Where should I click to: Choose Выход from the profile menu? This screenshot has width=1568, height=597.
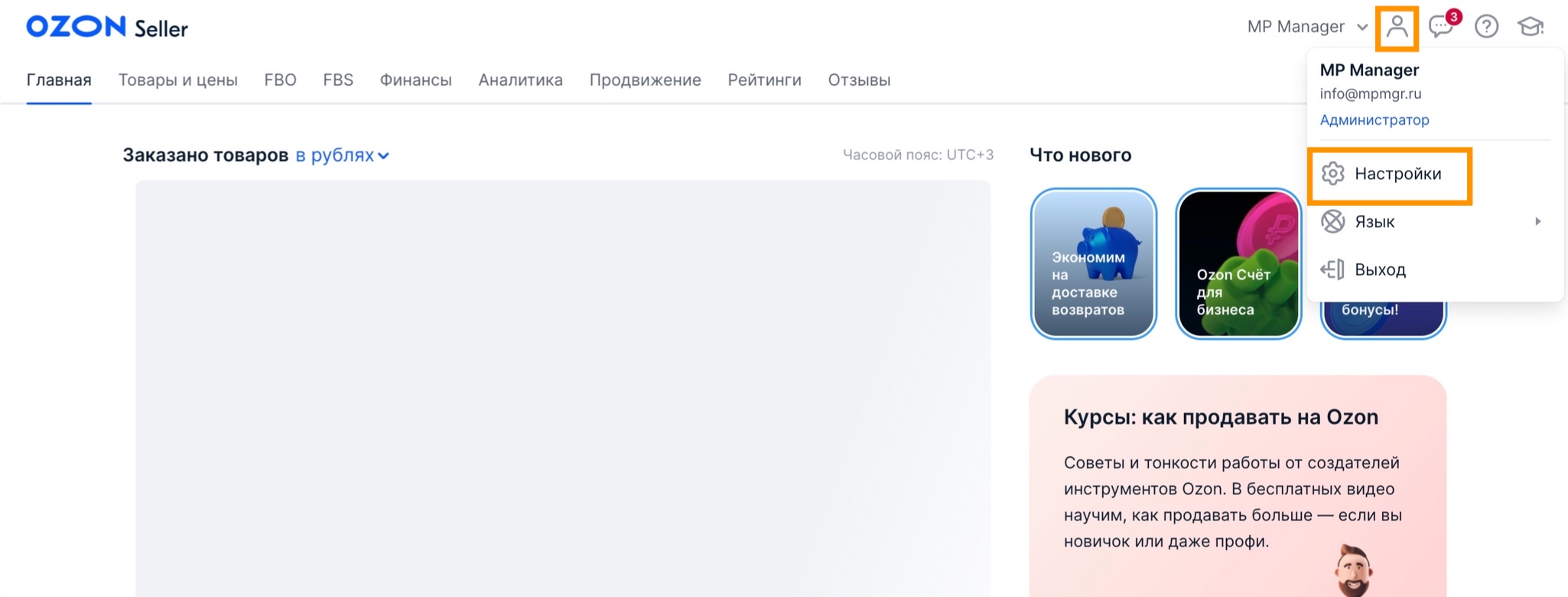pyautogui.click(x=1380, y=269)
